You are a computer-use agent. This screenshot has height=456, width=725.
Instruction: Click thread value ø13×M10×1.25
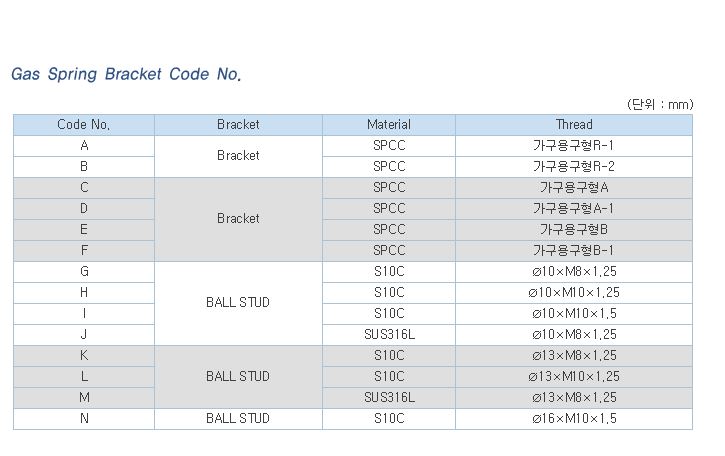pos(574,377)
